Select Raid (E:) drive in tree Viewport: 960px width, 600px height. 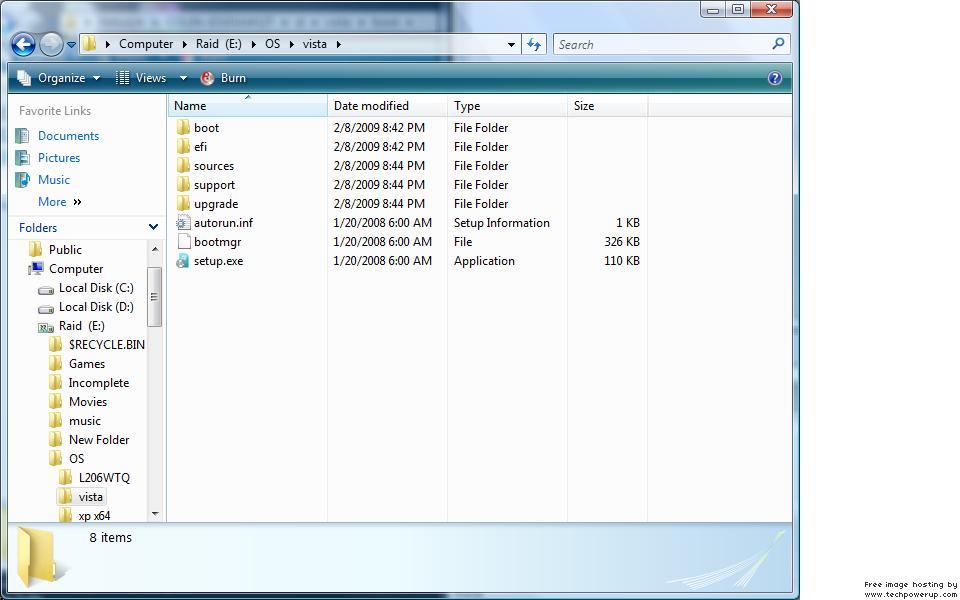pyautogui.click(x=81, y=326)
